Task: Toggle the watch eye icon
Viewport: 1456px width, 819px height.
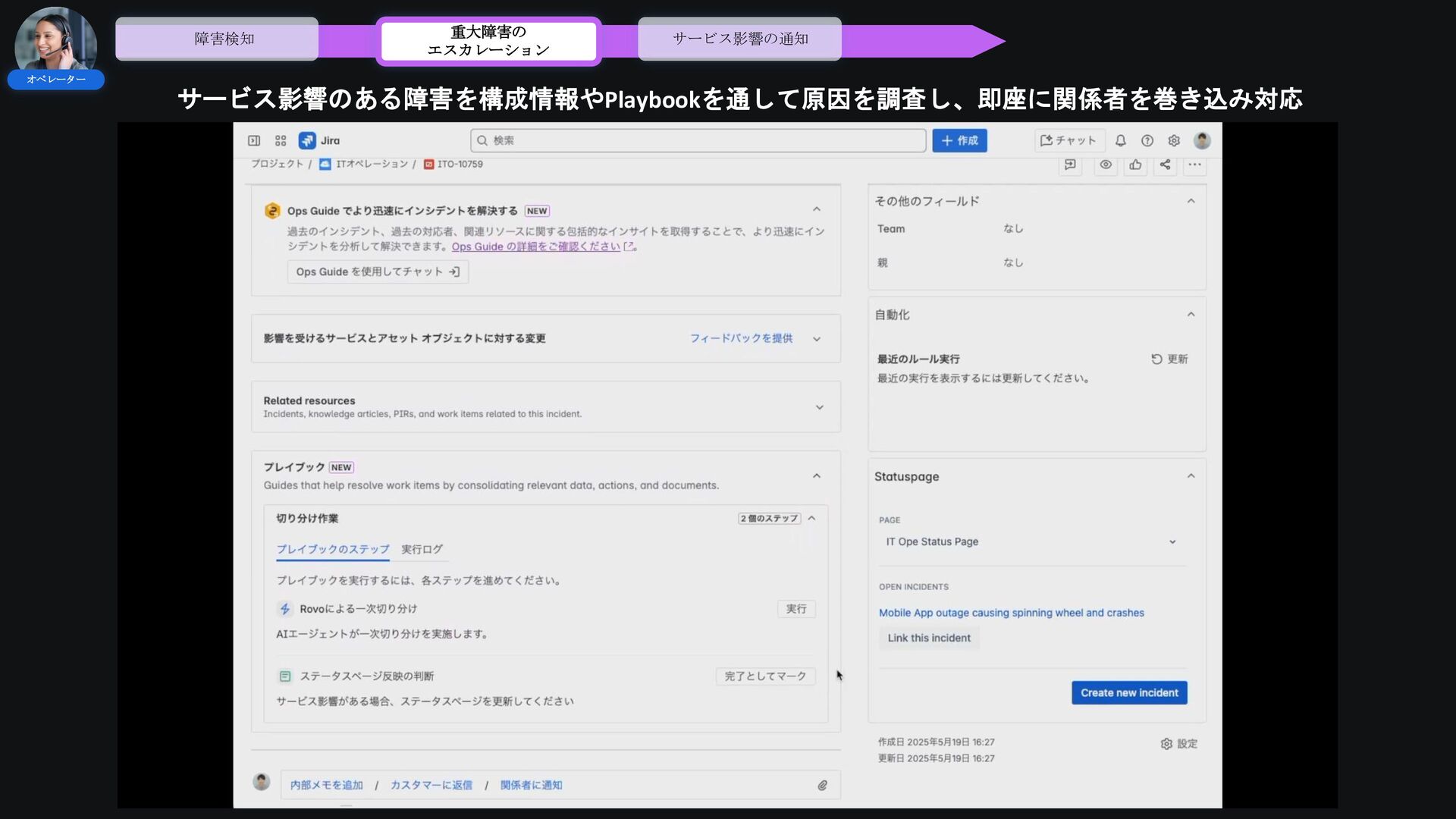Action: tap(1106, 165)
